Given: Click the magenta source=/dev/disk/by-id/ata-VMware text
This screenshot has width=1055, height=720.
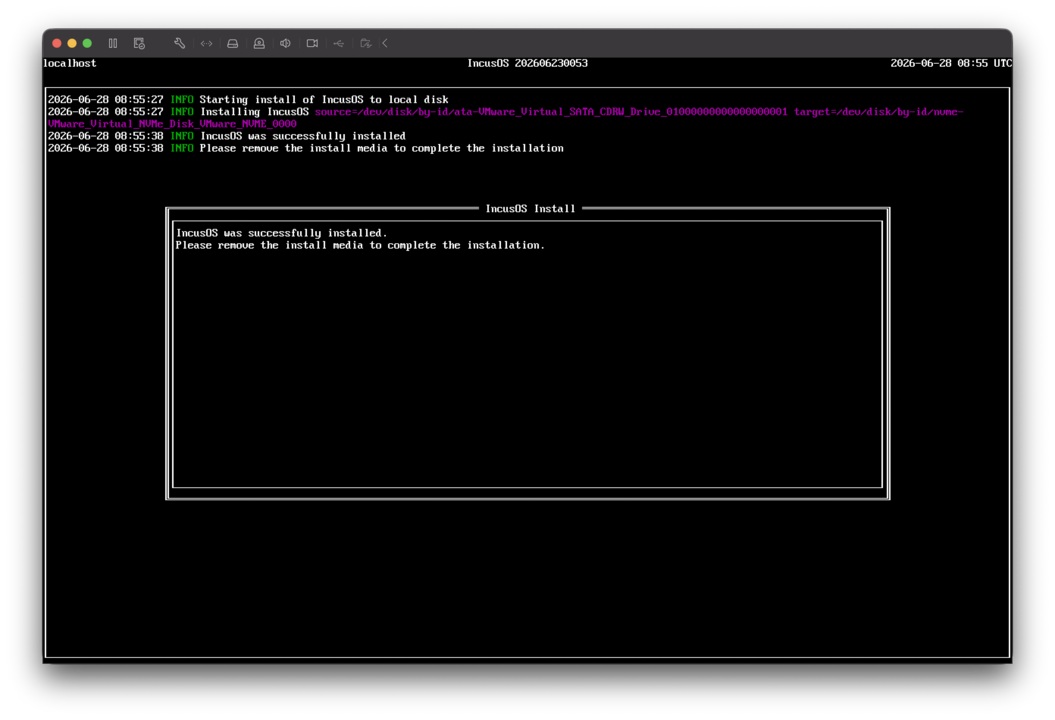Looking at the screenshot, I should (551, 112).
